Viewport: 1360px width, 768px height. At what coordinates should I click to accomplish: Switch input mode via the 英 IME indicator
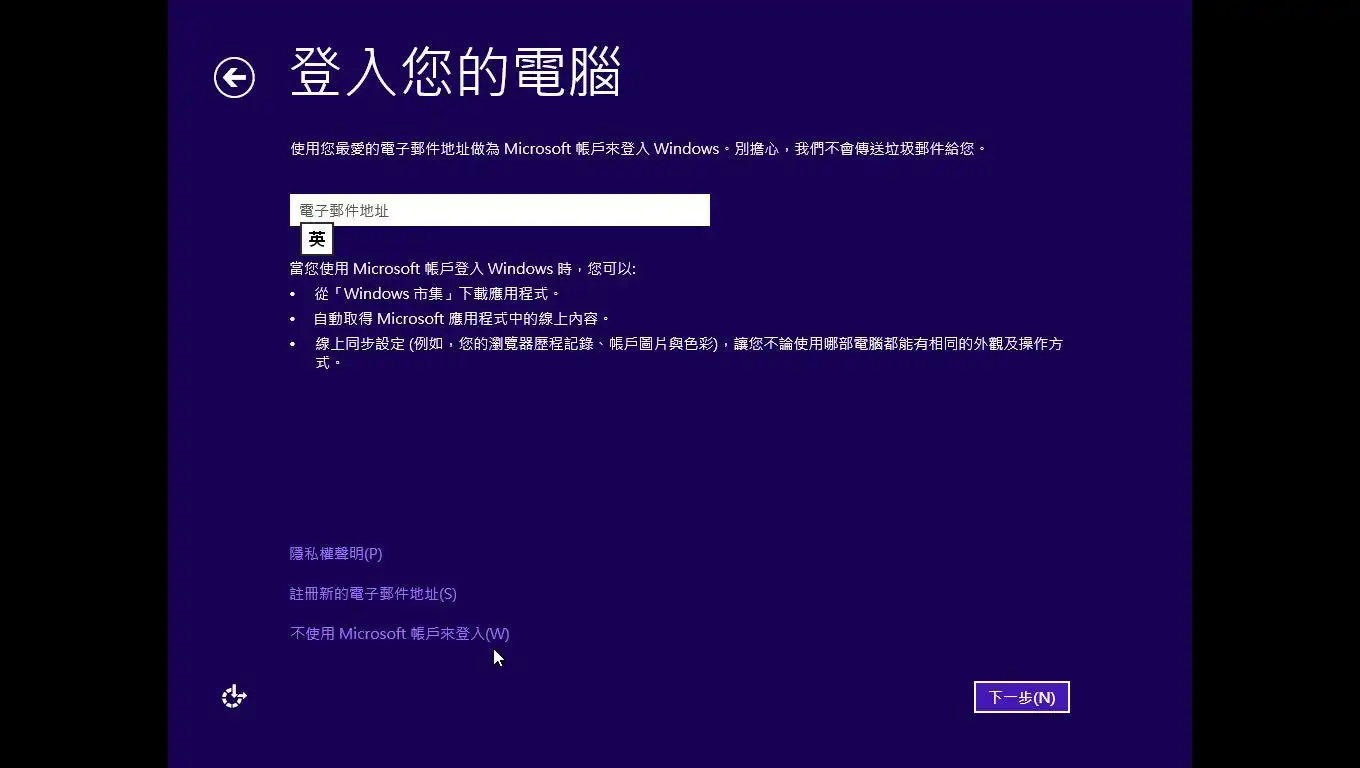[x=317, y=239]
